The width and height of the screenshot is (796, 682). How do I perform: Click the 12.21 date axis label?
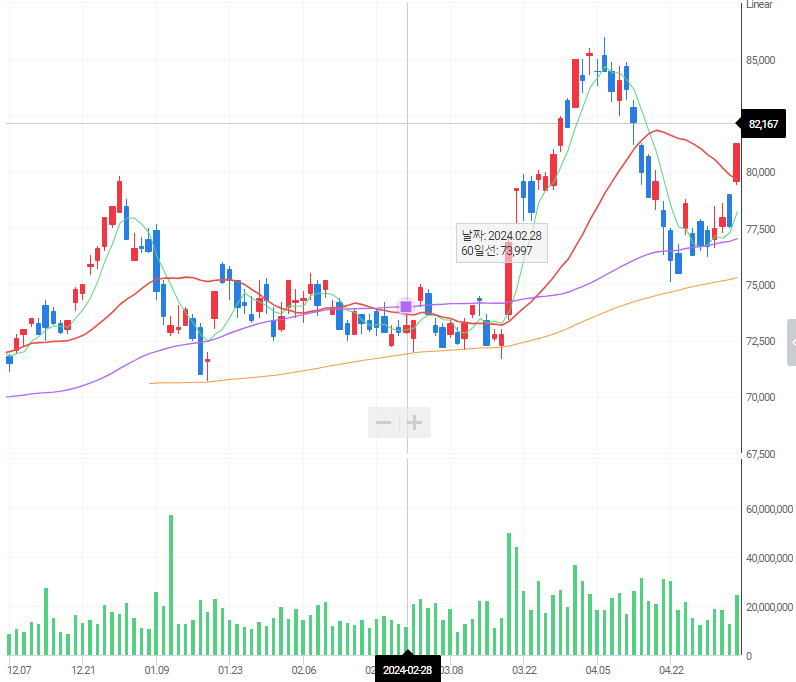[83, 670]
